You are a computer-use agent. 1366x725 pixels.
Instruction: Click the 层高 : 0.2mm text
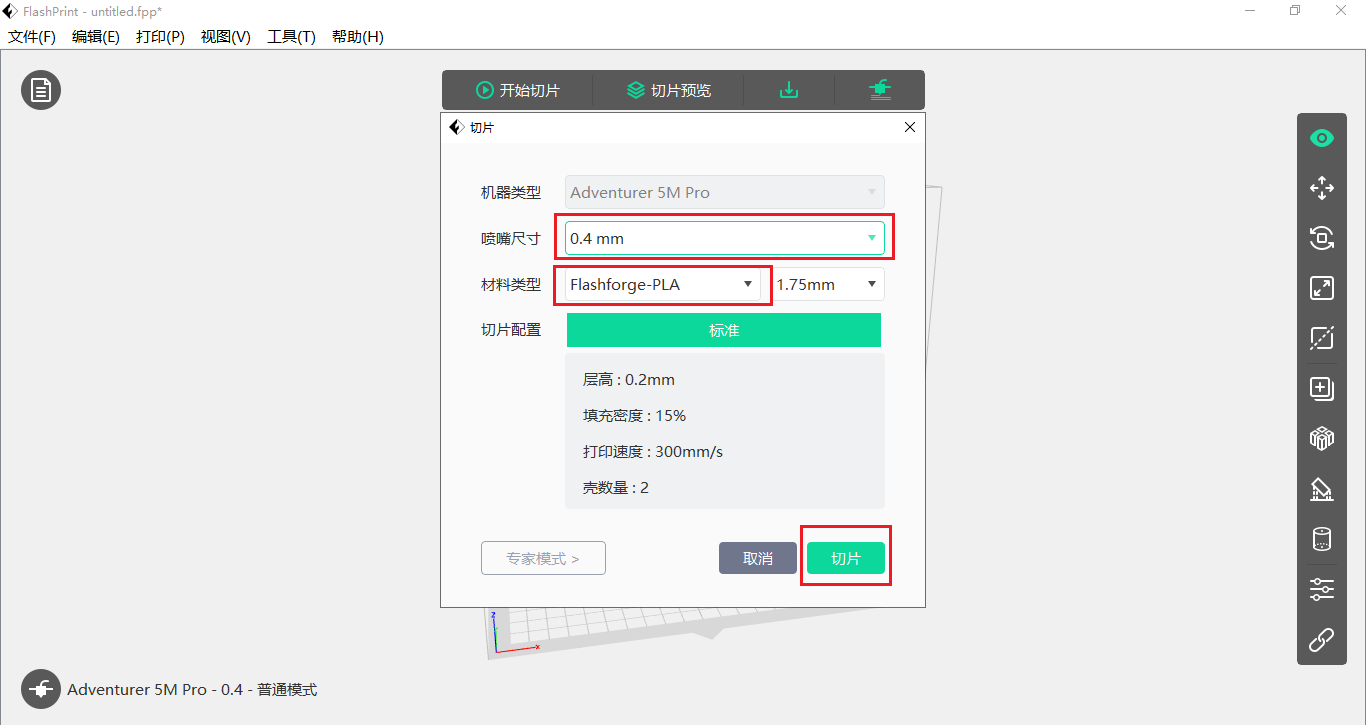pos(629,380)
